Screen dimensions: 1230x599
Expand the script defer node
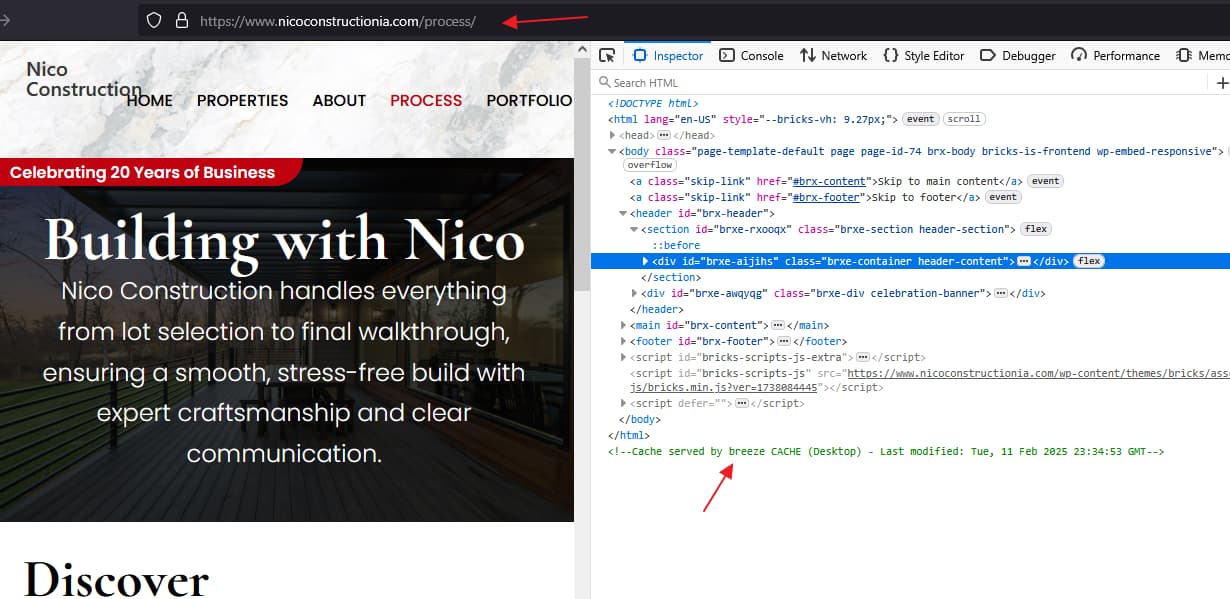[x=624, y=403]
